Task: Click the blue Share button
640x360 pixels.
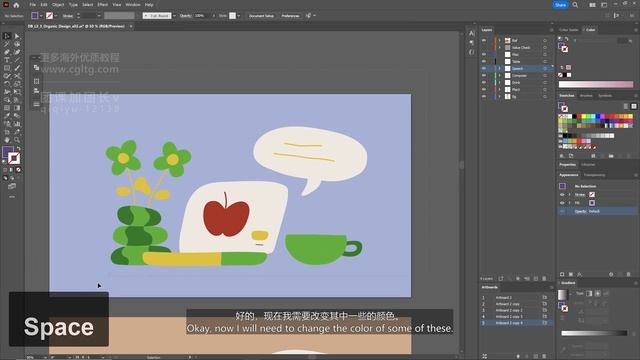Action: coord(560,5)
